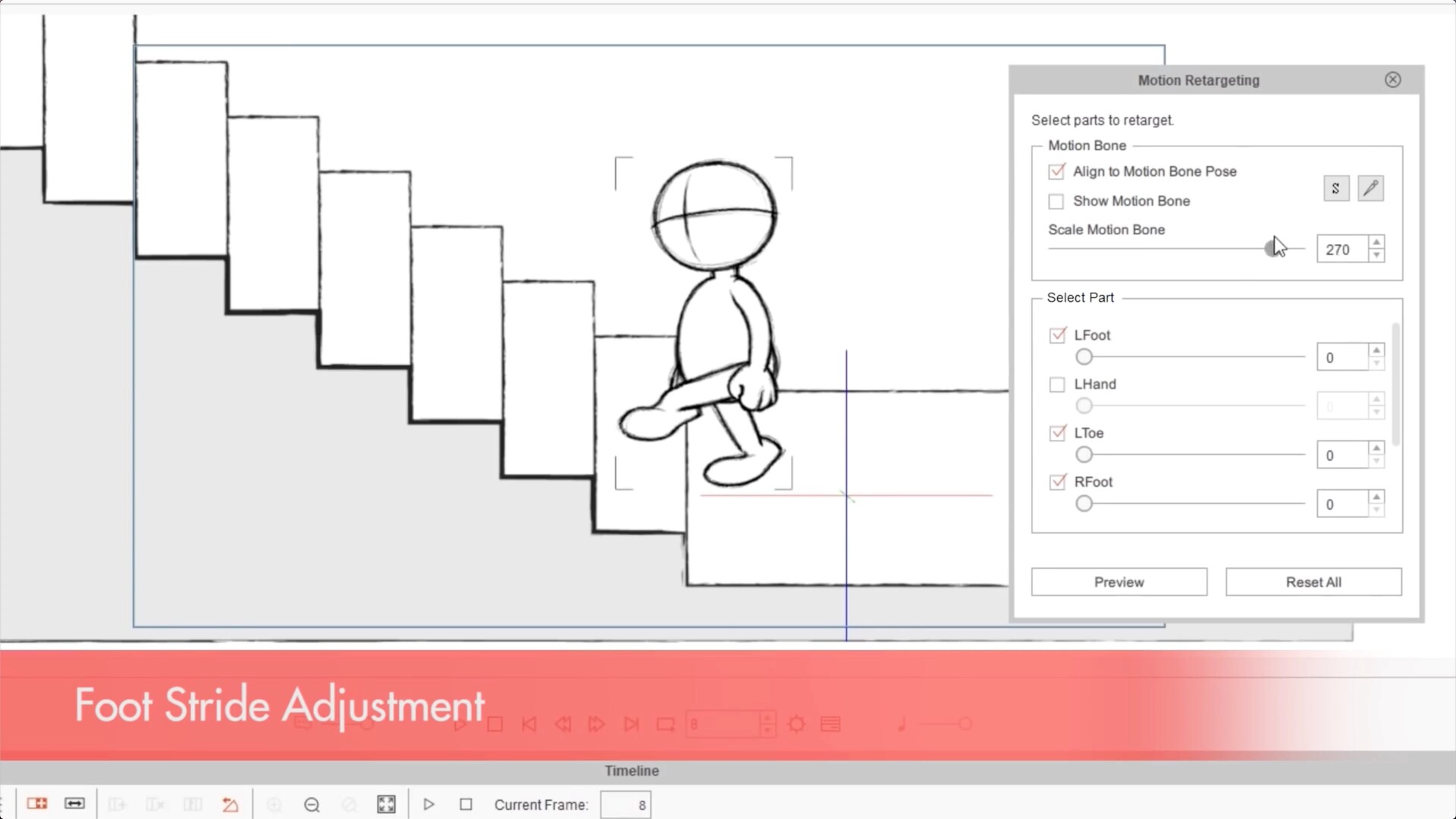Select the eyedropper pick bone icon
The image size is (1456, 819).
click(1370, 188)
